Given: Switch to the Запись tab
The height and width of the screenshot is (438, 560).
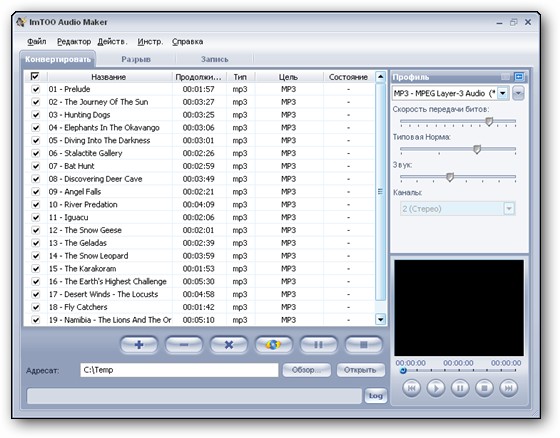Looking at the screenshot, I should pos(214,59).
